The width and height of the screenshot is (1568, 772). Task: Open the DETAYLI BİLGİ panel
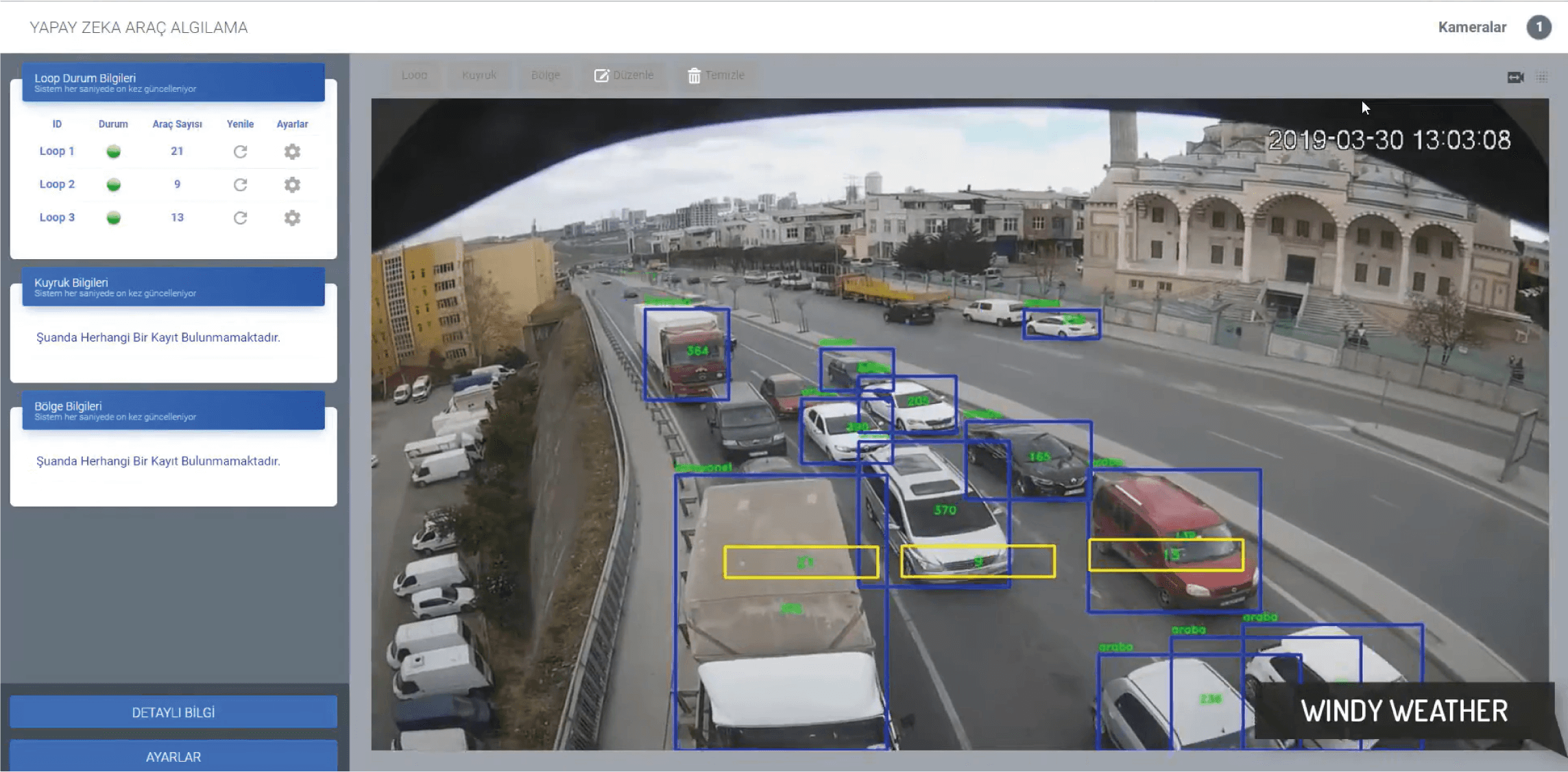coord(173,712)
